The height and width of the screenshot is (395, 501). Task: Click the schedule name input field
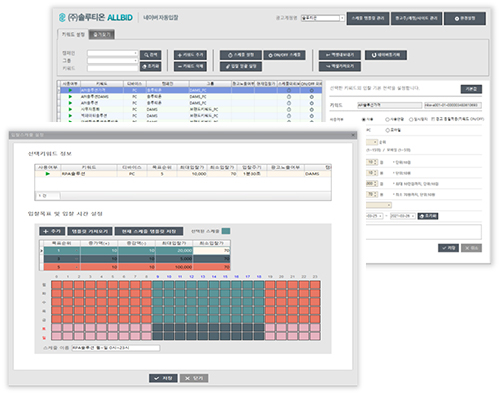click(x=116, y=348)
